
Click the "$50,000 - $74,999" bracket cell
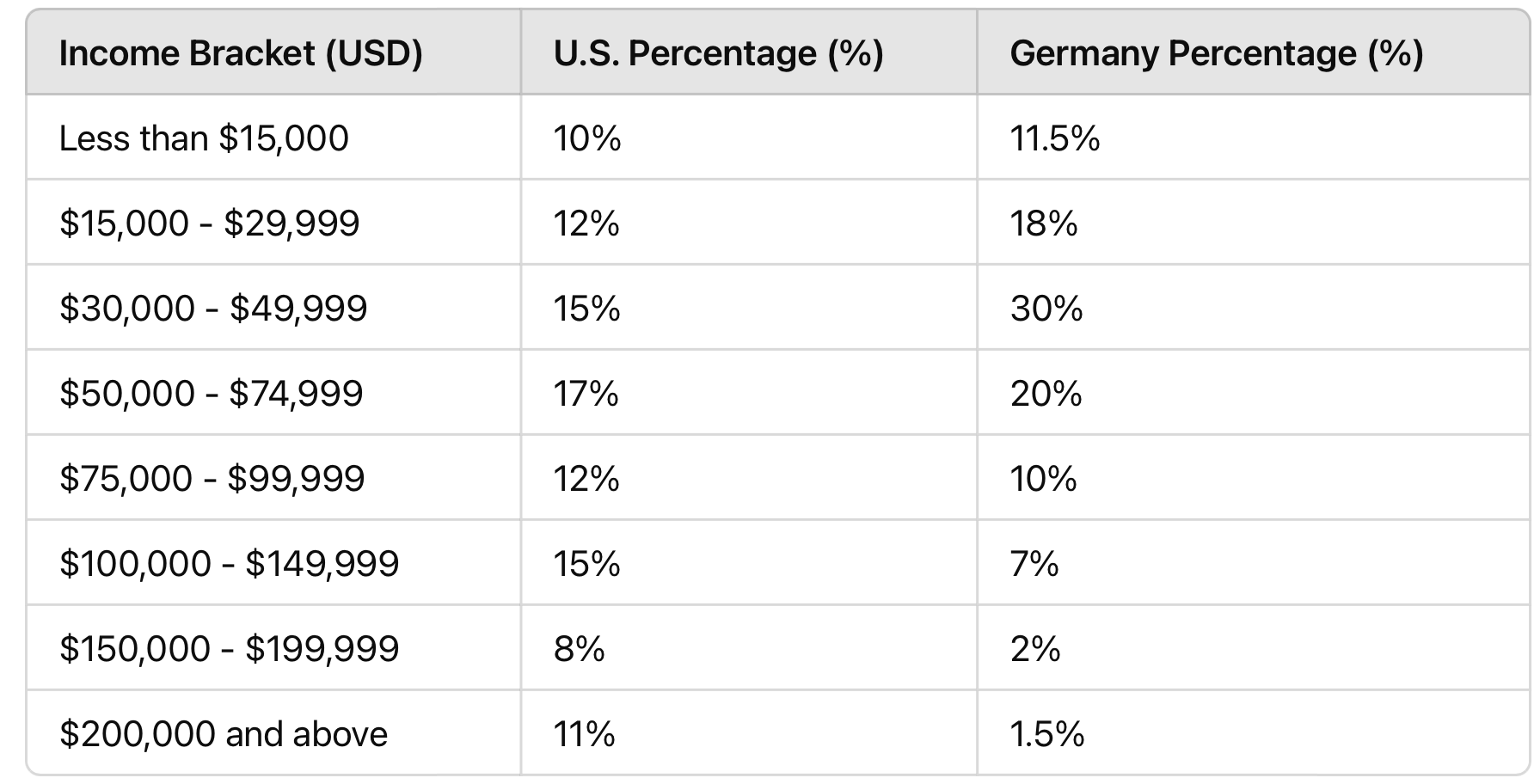coord(212,394)
